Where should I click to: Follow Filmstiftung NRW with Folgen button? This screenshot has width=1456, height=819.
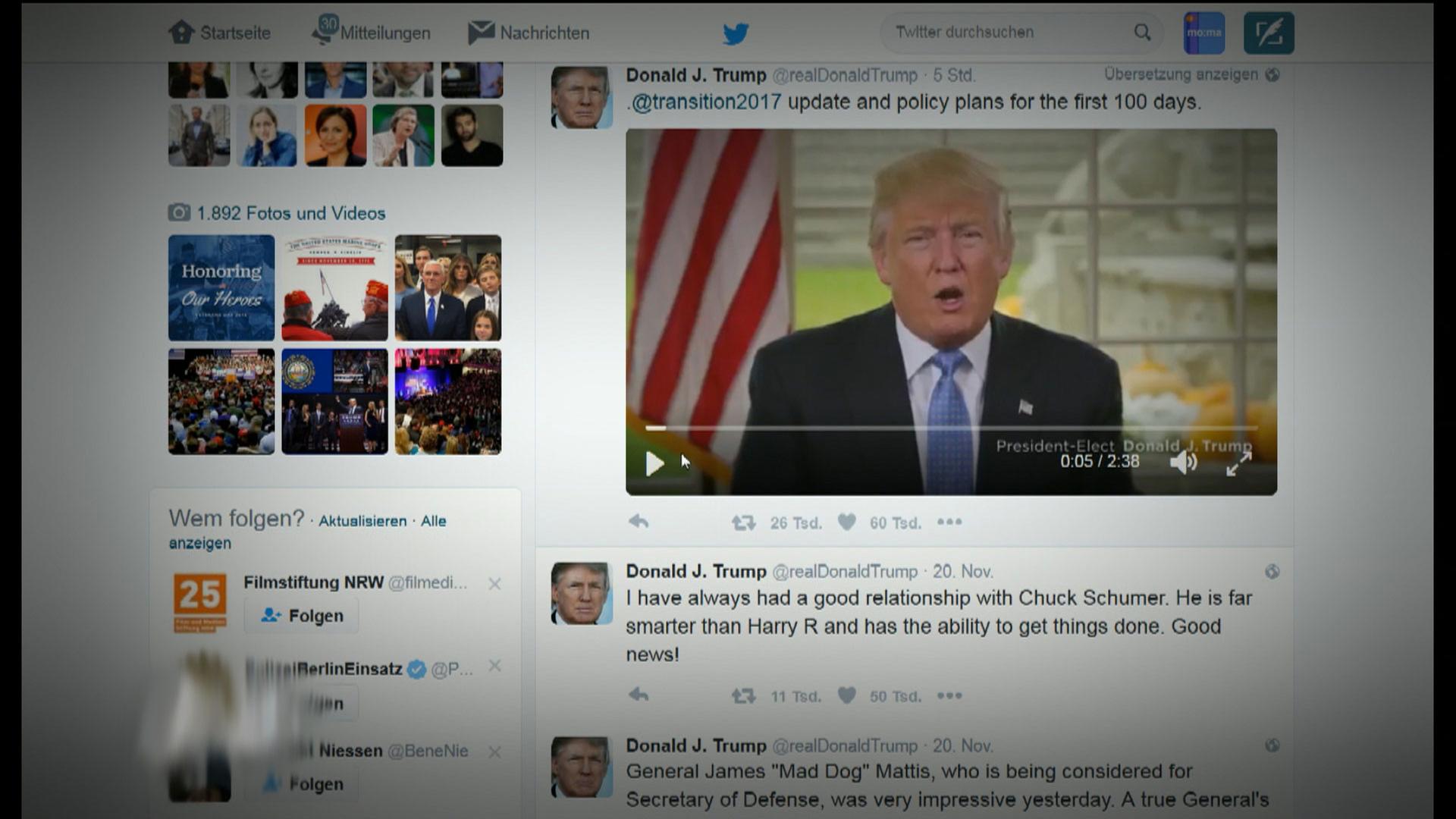[301, 616]
